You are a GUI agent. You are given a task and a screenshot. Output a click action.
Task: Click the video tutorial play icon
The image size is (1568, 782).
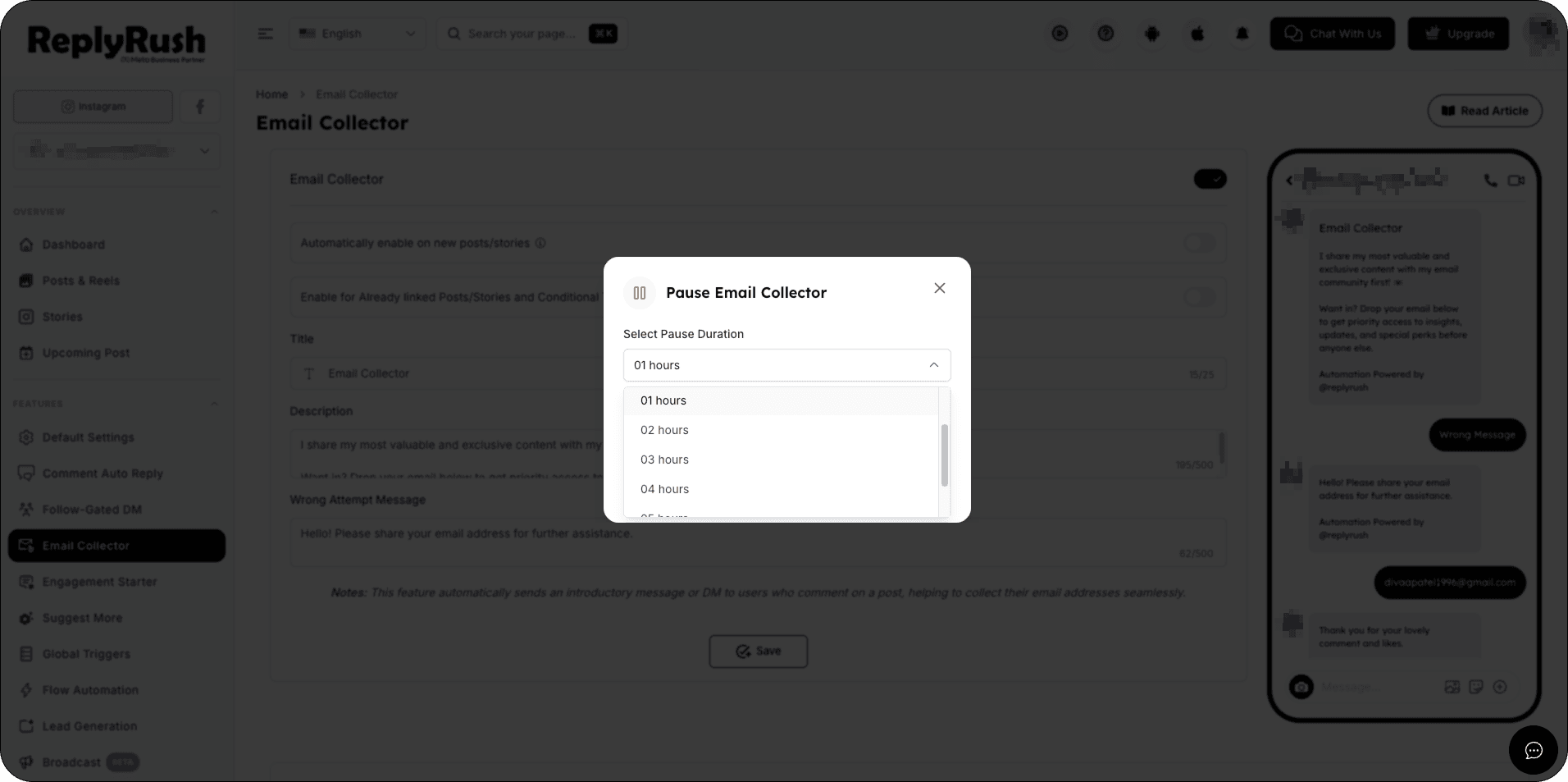1060,34
